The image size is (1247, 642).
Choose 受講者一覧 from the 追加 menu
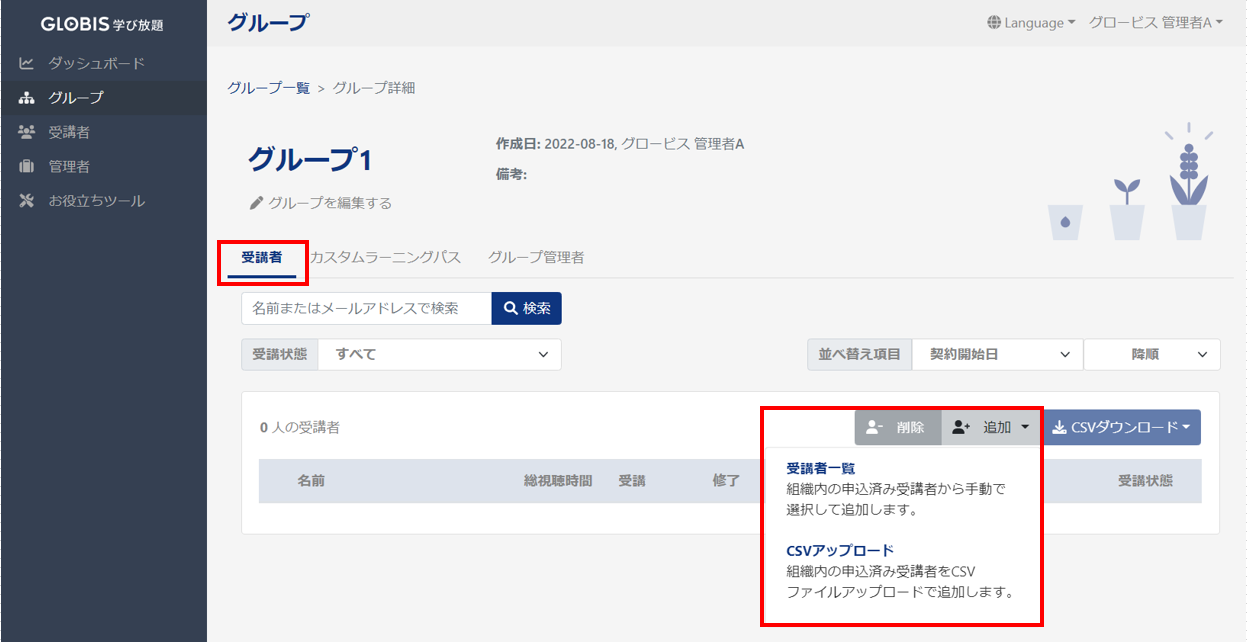[821, 468]
